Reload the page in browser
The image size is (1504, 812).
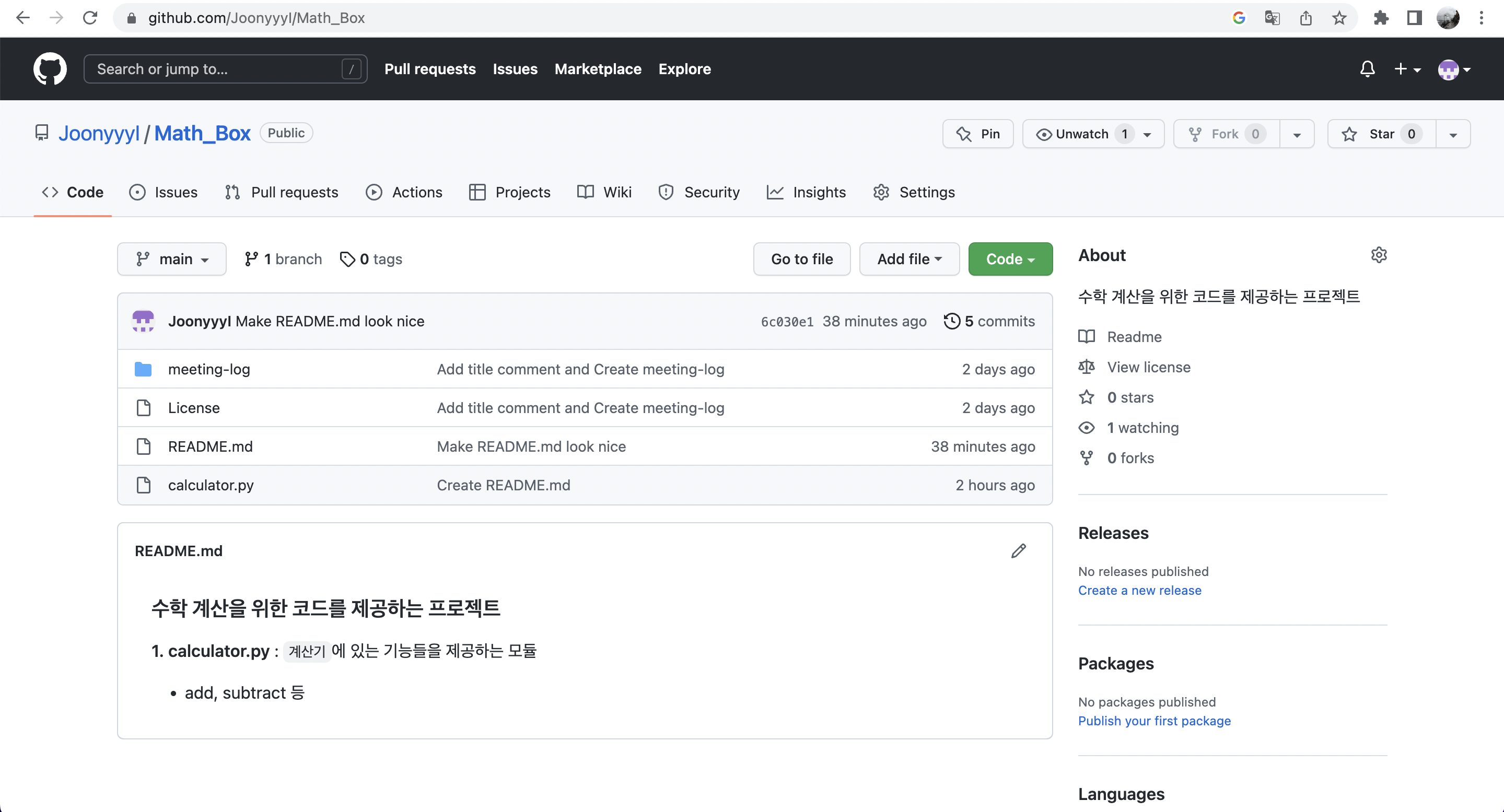coord(90,18)
